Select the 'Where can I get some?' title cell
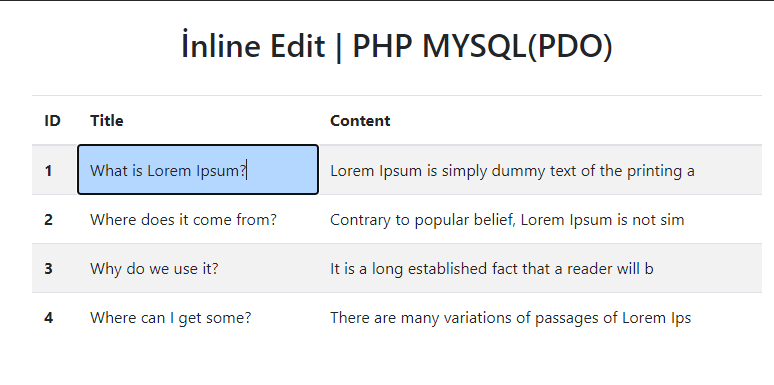The width and height of the screenshot is (774, 385). pos(198,317)
